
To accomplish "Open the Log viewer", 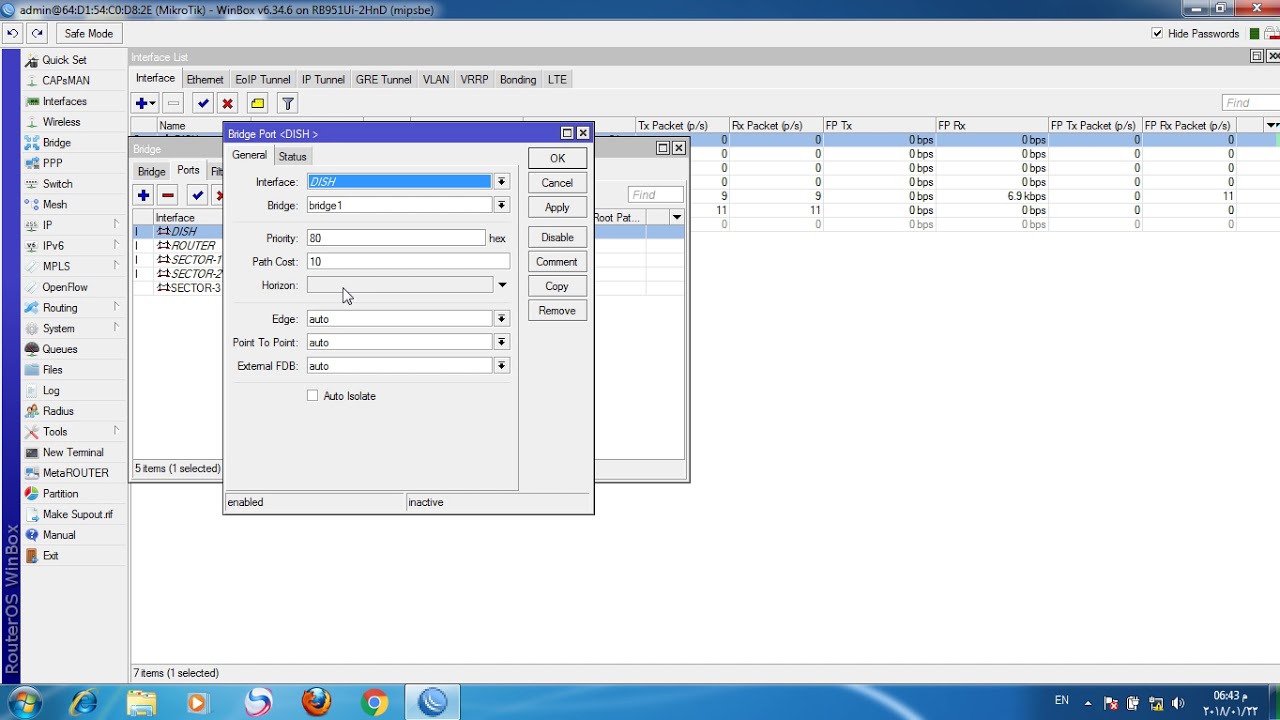I will click(x=51, y=391).
